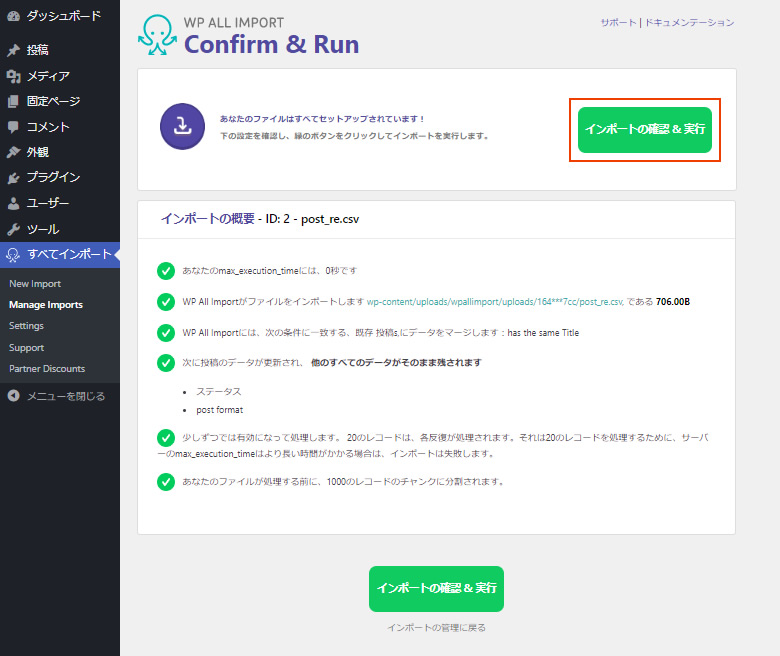Open the ドキュメンテーション link
Screen dimensions: 780x656
689,22
